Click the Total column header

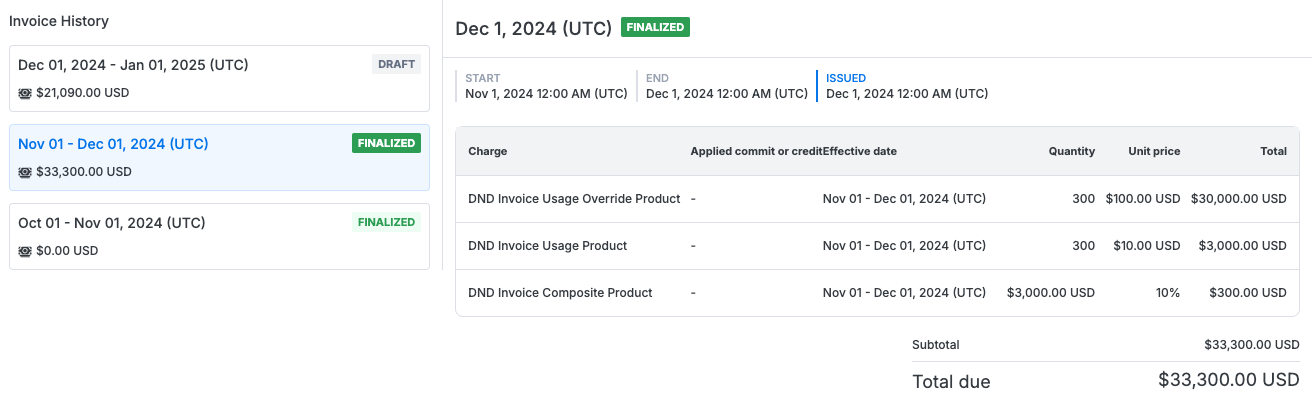(x=1272, y=151)
